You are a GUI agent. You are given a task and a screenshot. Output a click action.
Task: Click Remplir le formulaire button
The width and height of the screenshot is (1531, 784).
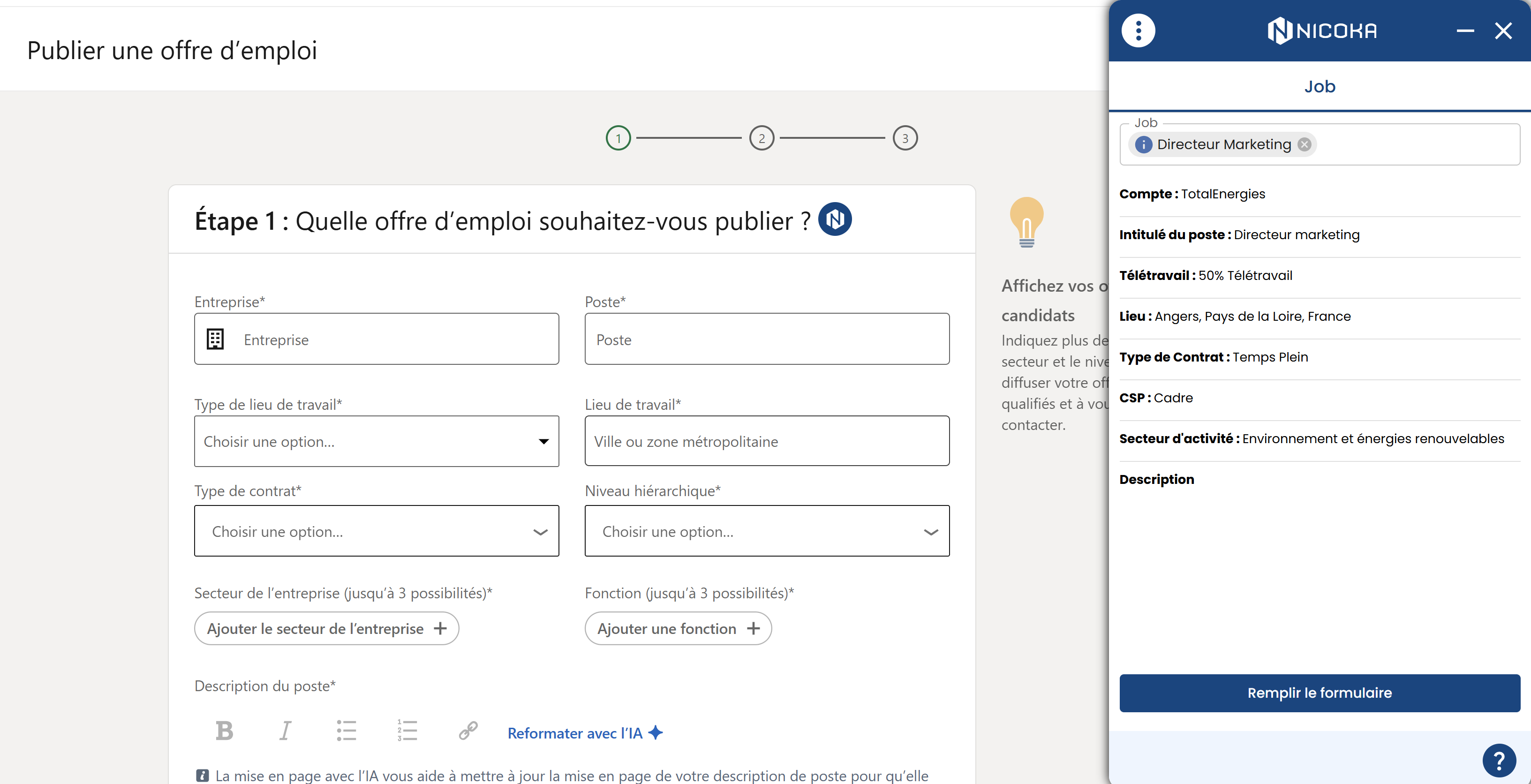pyautogui.click(x=1320, y=693)
